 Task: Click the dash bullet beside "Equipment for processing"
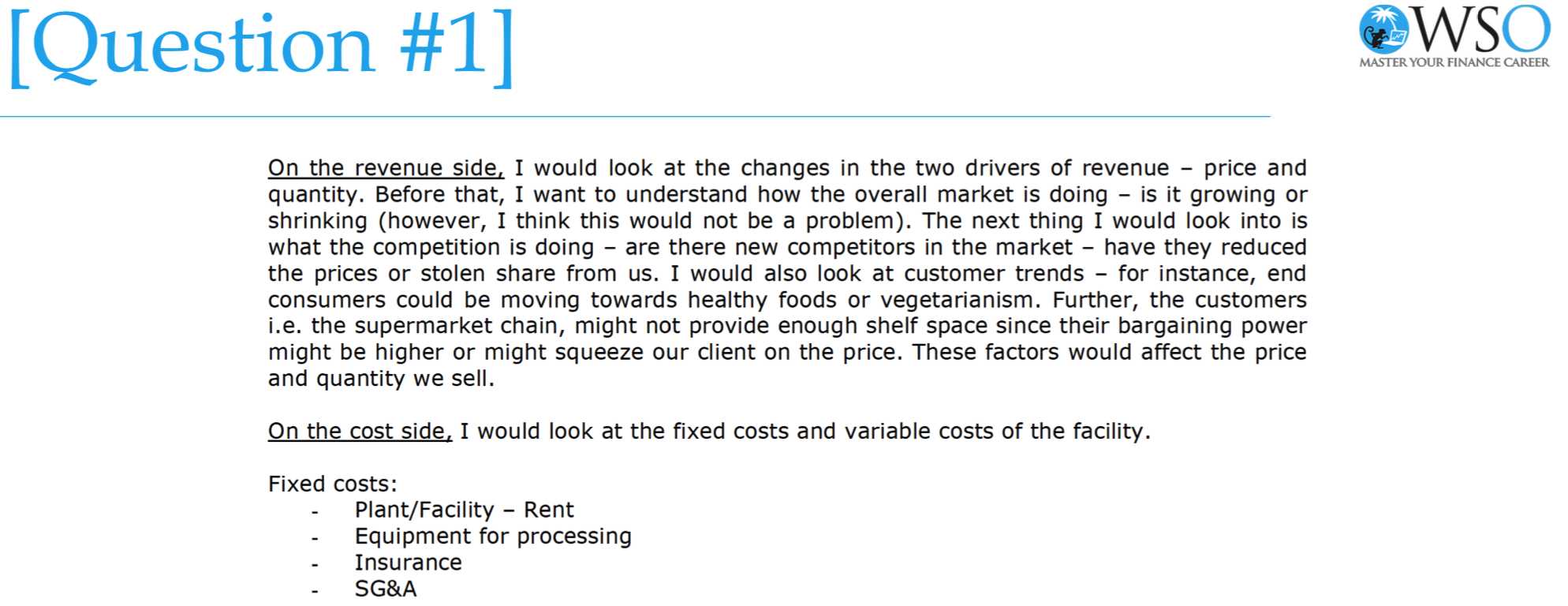[x=315, y=539]
